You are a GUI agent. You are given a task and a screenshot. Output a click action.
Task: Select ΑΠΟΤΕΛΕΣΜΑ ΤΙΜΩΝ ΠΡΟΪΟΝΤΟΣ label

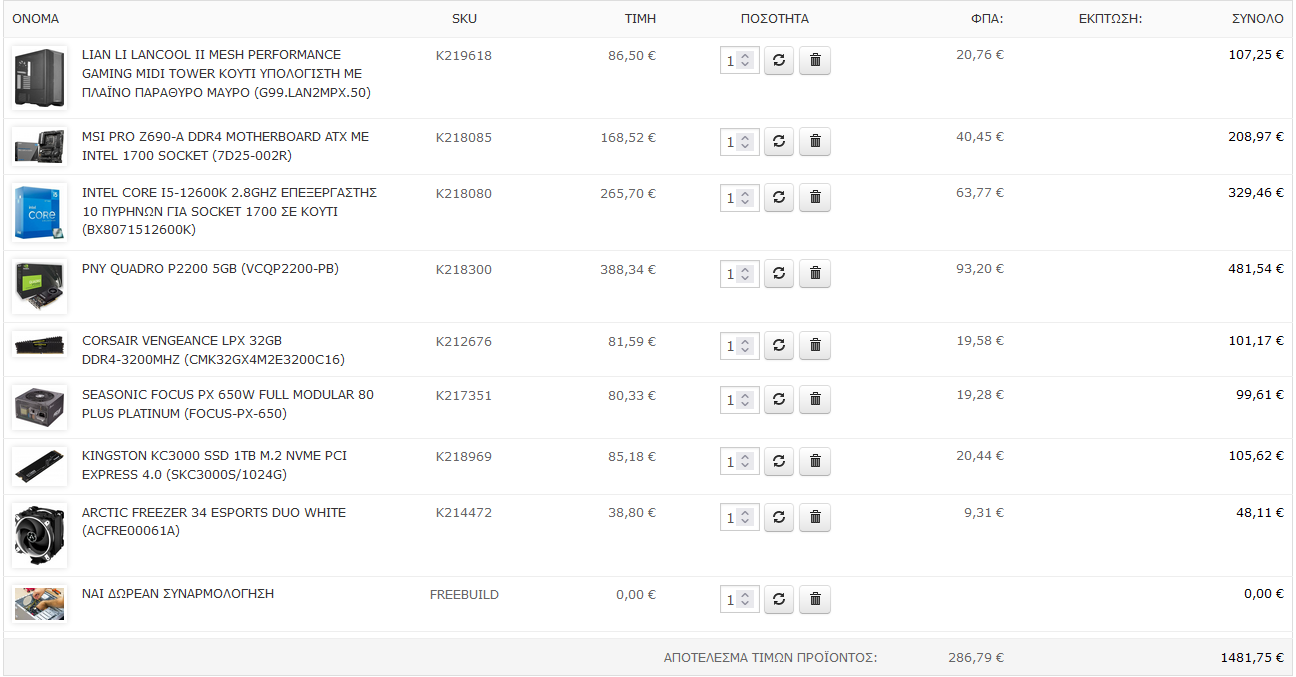771,658
